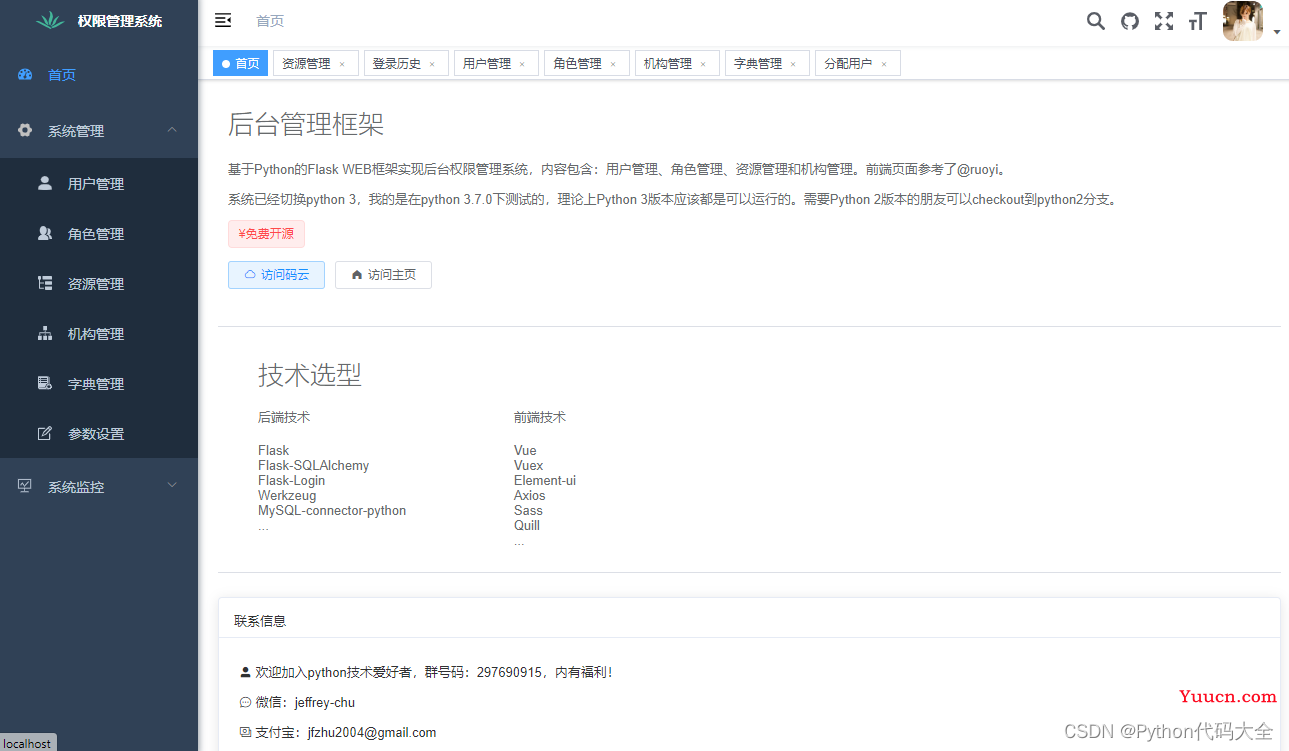Click the 群号码 297690915 line
The height and width of the screenshot is (751, 1289).
pos(427,673)
